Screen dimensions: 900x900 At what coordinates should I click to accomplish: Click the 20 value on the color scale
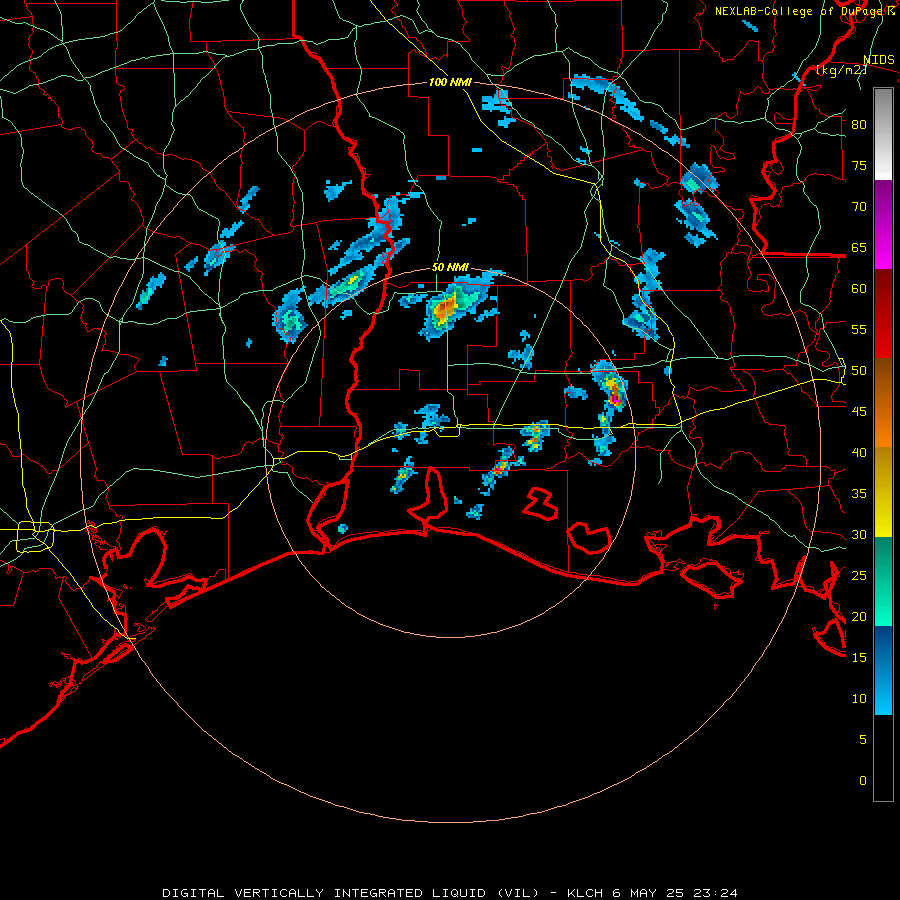[859, 616]
